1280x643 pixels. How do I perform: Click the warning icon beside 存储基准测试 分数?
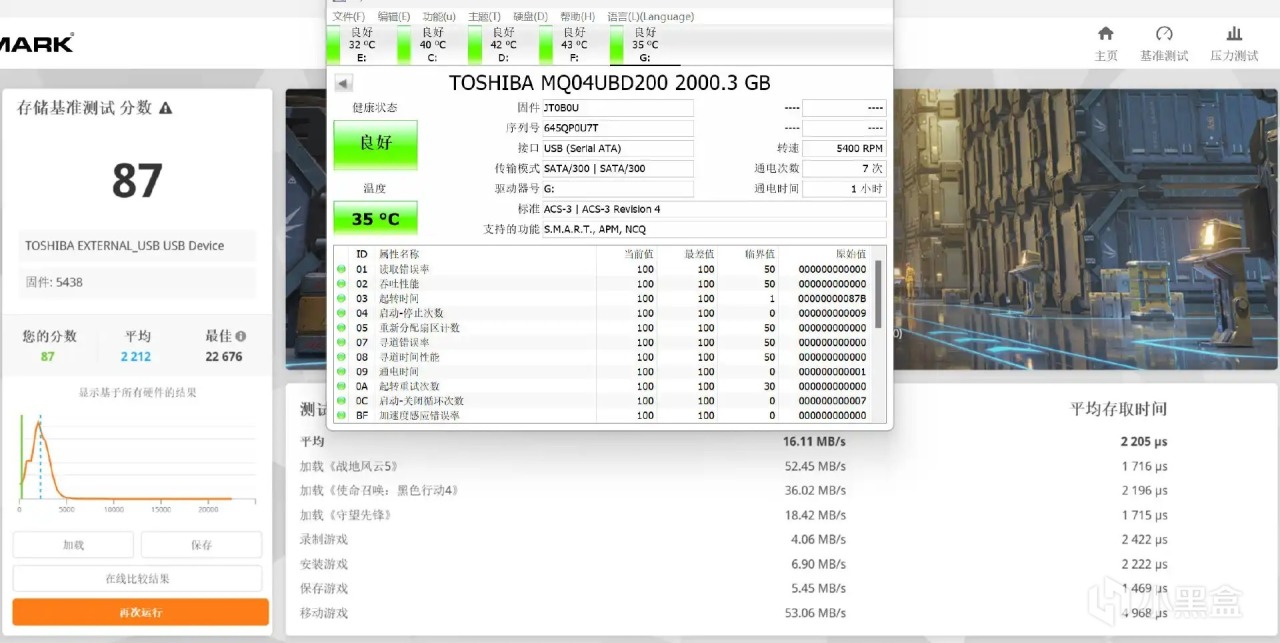[x=165, y=108]
